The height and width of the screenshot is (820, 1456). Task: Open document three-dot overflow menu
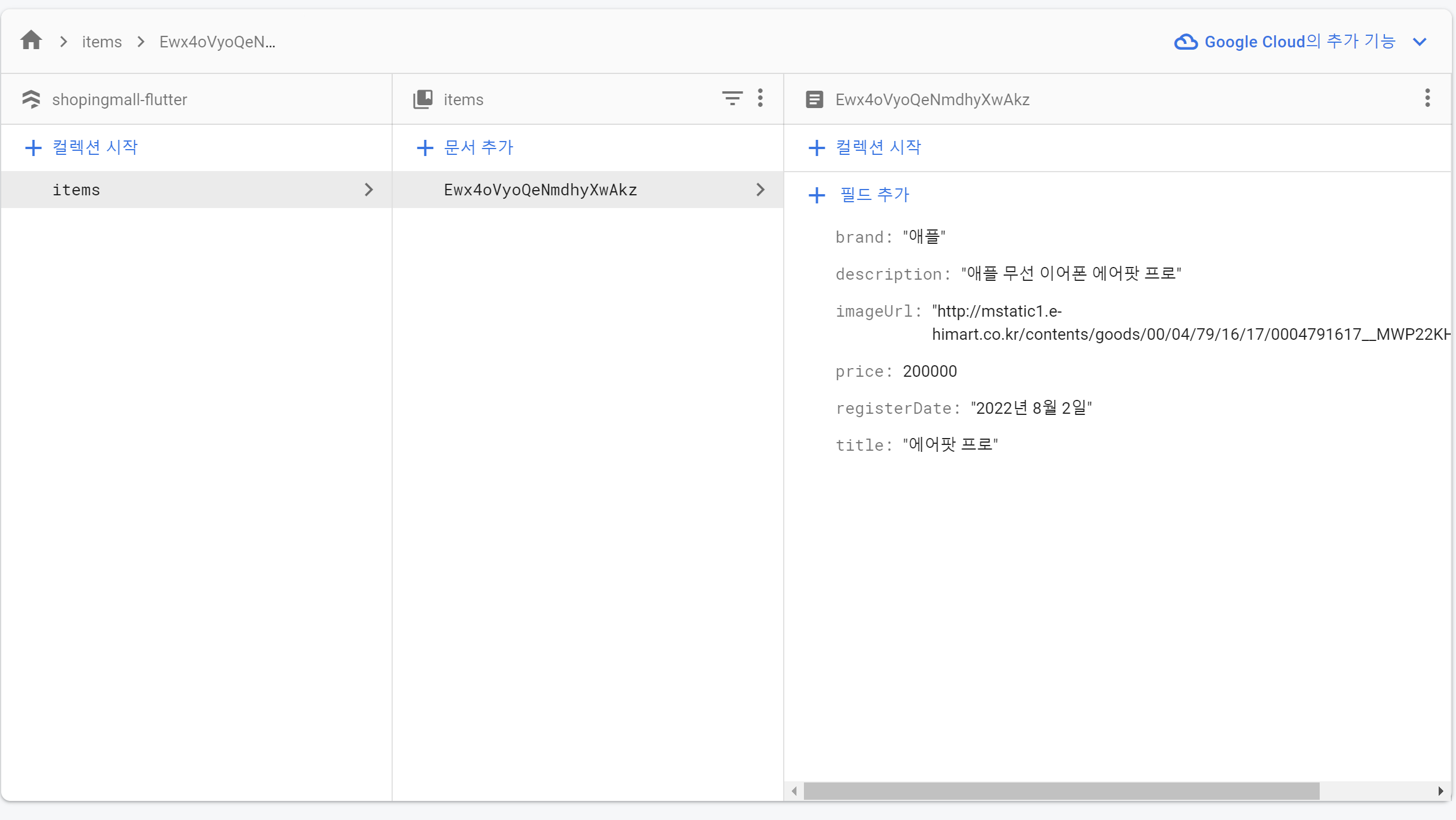[1427, 98]
